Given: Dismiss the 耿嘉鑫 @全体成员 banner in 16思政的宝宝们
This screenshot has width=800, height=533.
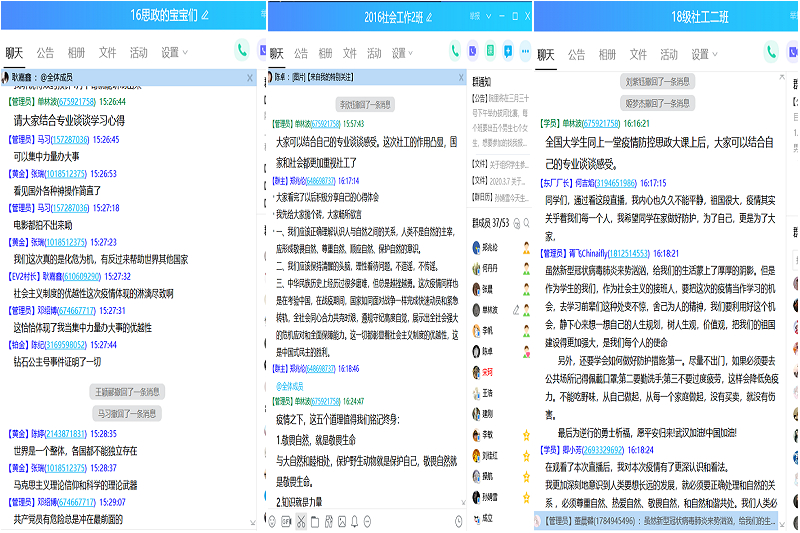Looking at the screenshot, I should [250, 78].
